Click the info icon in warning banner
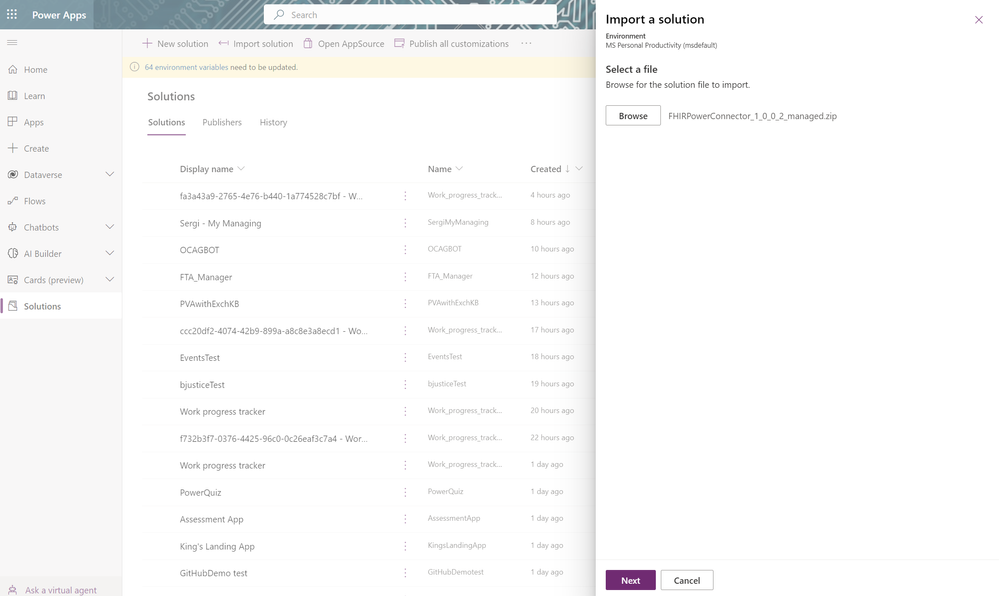Viewport: 999px width, 596px height. pyautogui.click(x=134, y=67)
